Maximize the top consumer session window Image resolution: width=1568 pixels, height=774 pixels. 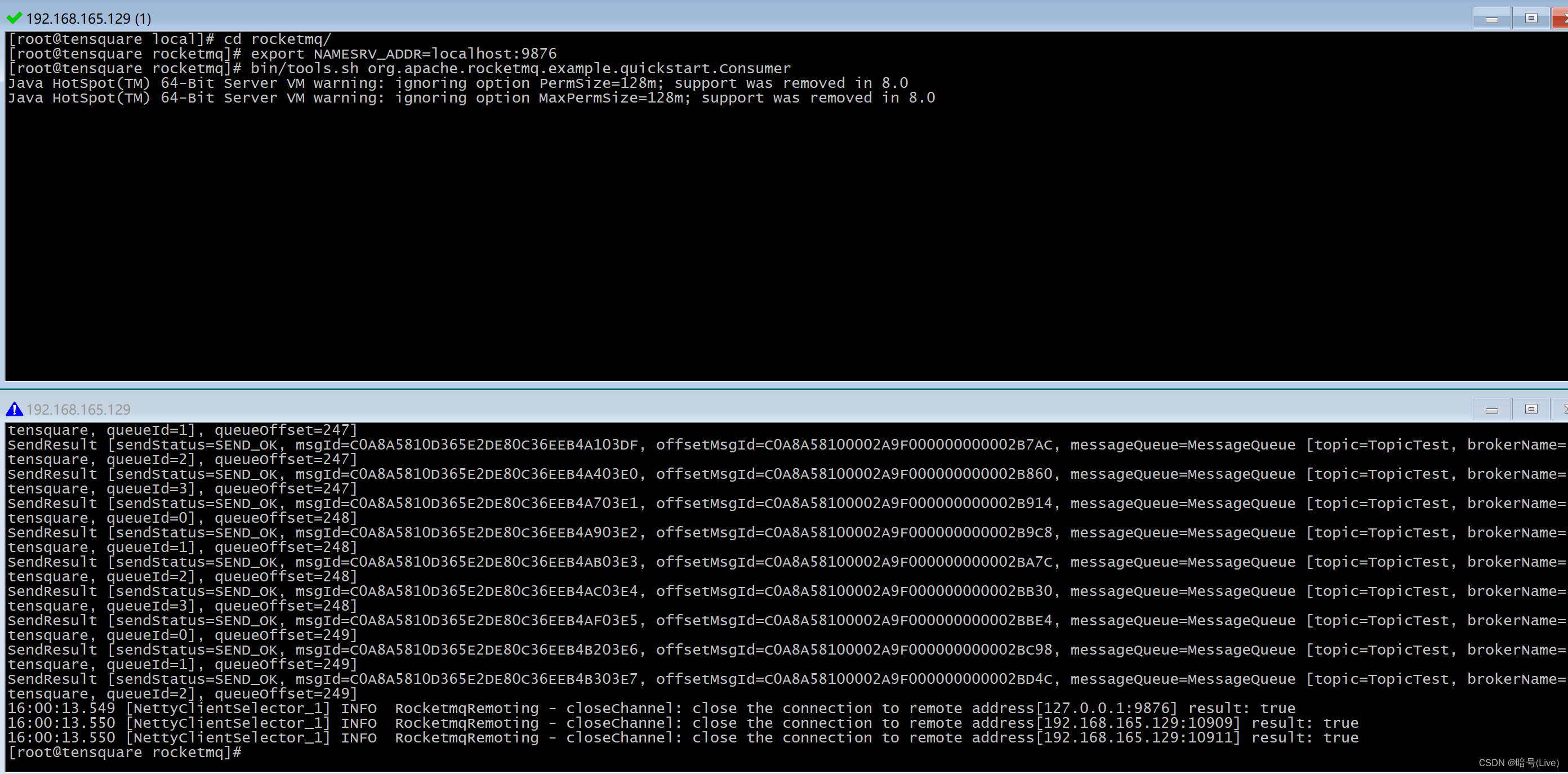pos(1531,18)
